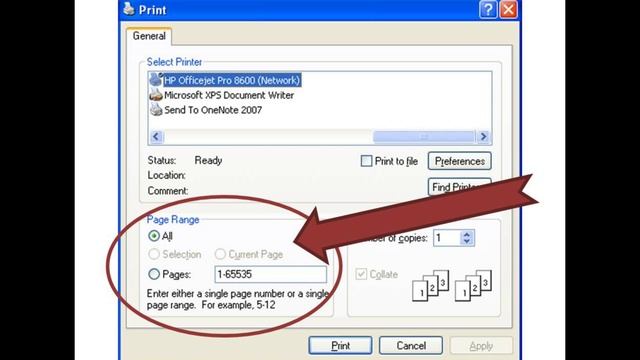Select the Selection radio button
640x360 pixels.
pos(154,254)
